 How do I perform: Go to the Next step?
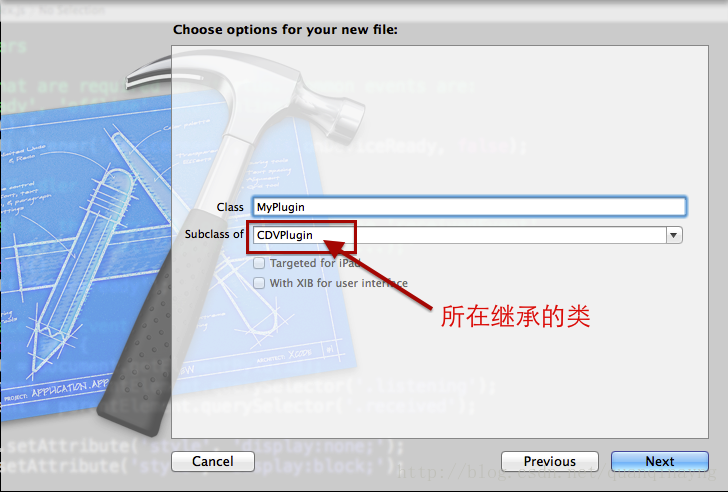(660, 461)
